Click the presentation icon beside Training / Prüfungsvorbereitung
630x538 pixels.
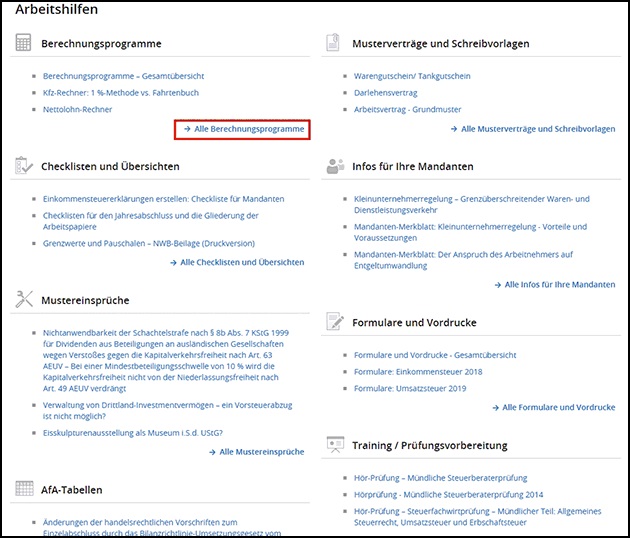click(x=335, y=445)
